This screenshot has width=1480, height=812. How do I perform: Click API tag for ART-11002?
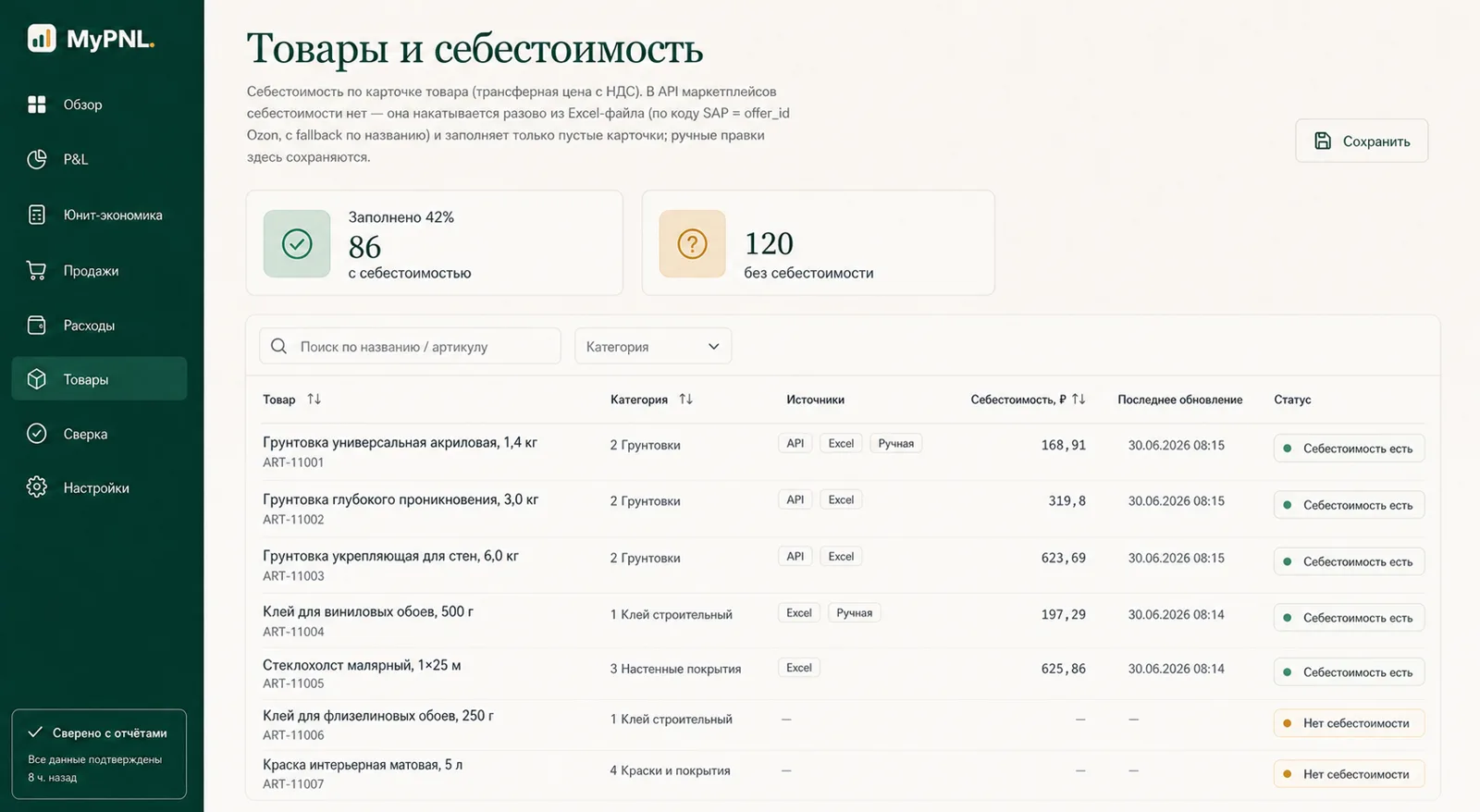[x=795, y=499]
